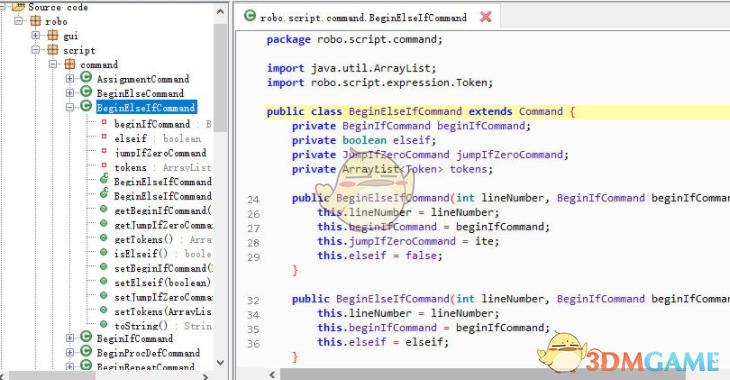Click the getBeginIfCommand method icon

tap(104, 209)
